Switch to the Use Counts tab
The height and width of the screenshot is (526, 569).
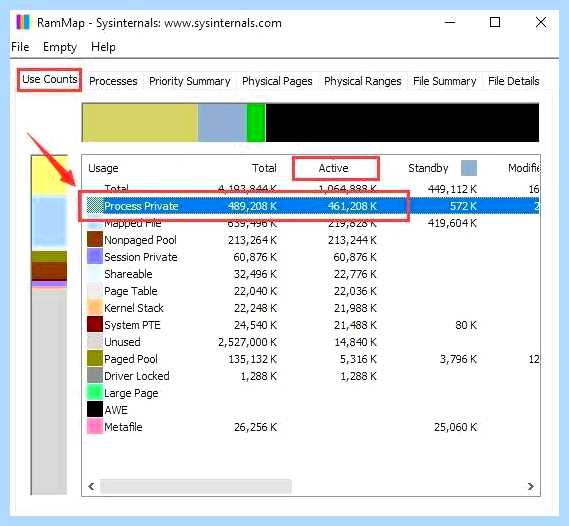coord(49,79)
